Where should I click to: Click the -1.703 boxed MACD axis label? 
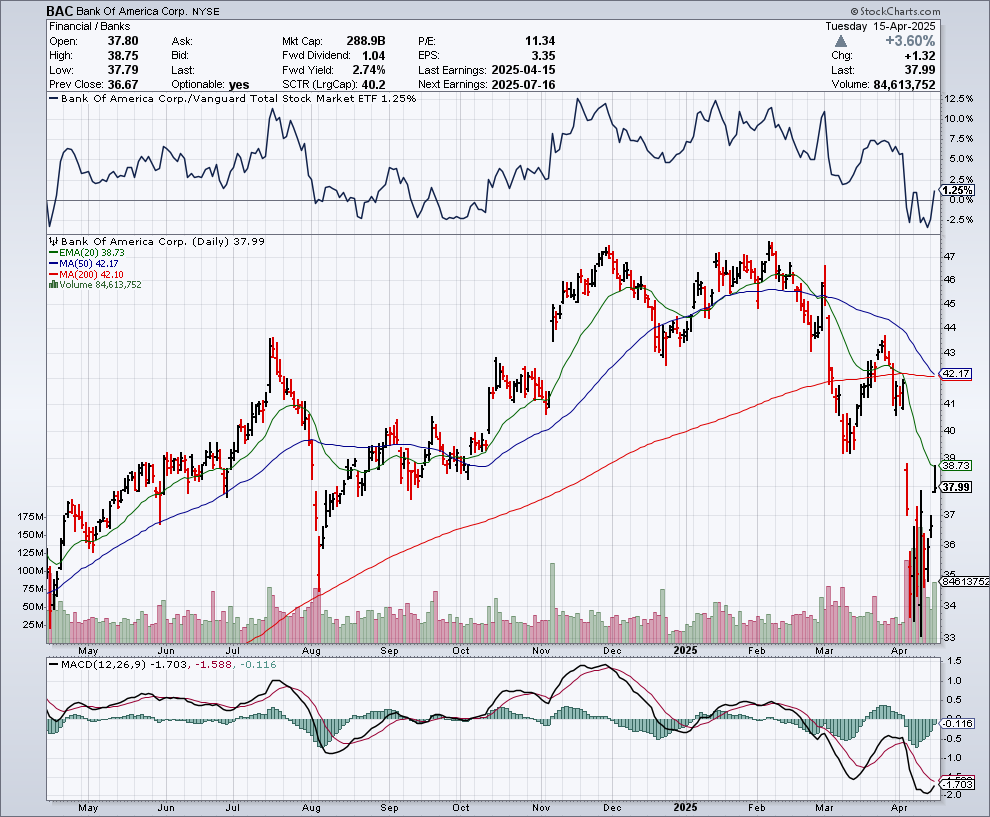[958, 784]
